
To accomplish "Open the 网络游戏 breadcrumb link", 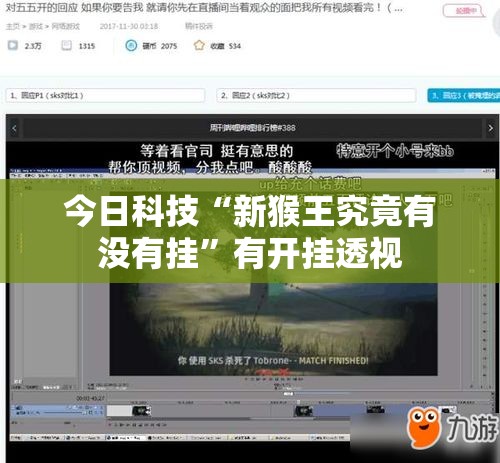I will point(66,26).
